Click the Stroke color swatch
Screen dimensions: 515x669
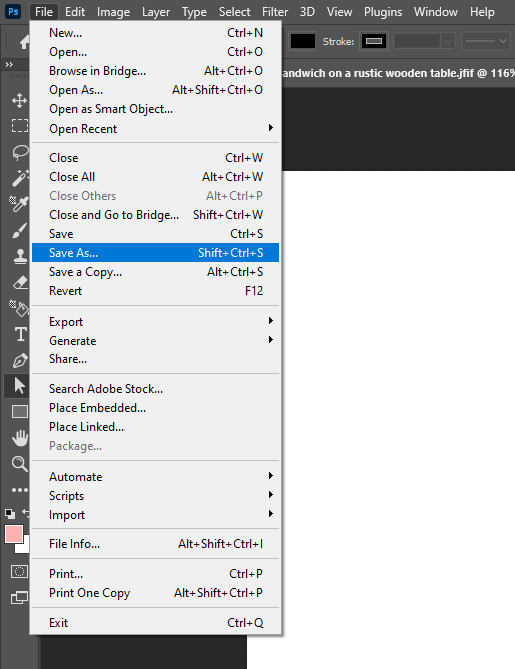[374, 41]
